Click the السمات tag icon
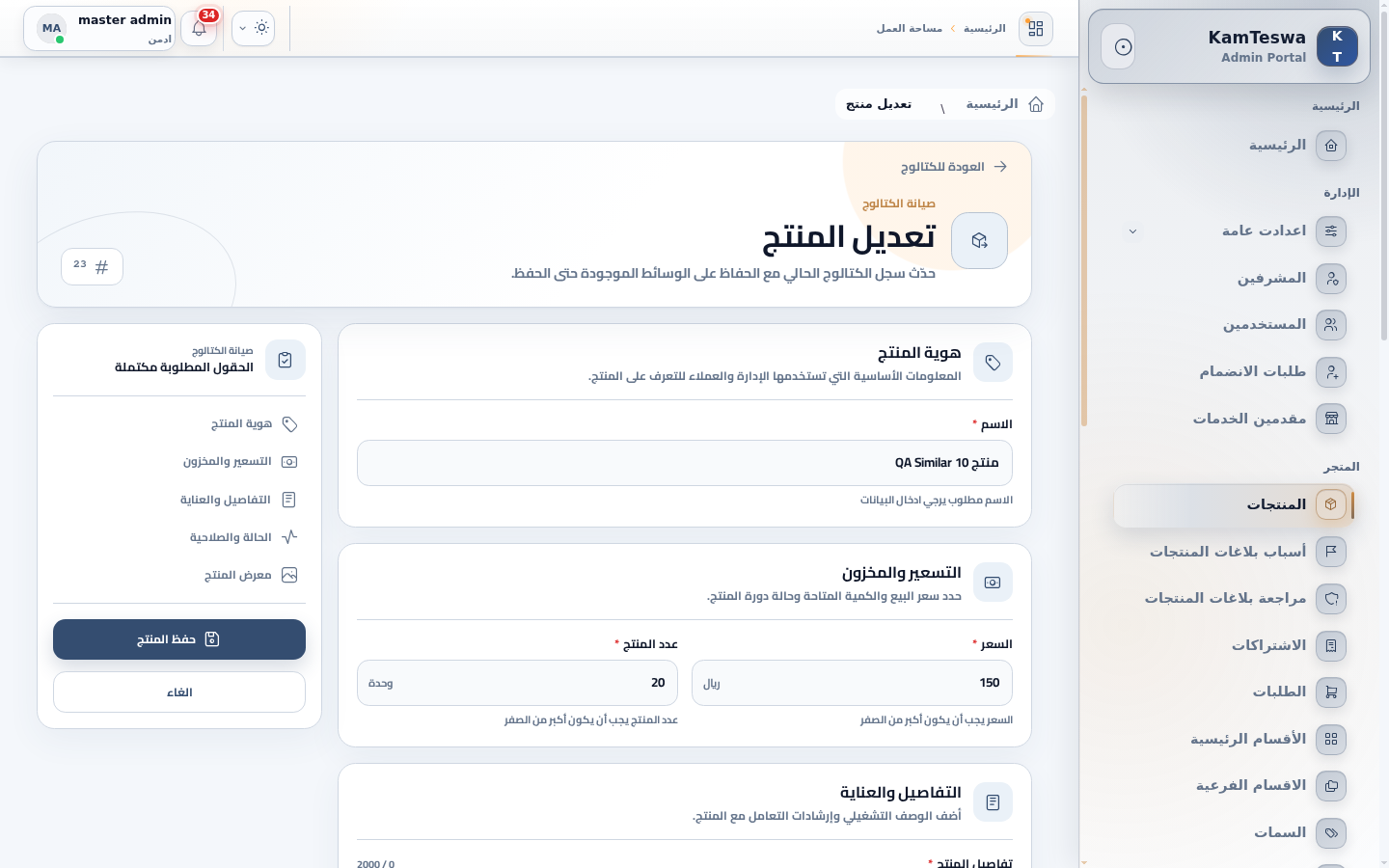Viewport: 1389px width, 868px height. click(x=1331, y=832)
